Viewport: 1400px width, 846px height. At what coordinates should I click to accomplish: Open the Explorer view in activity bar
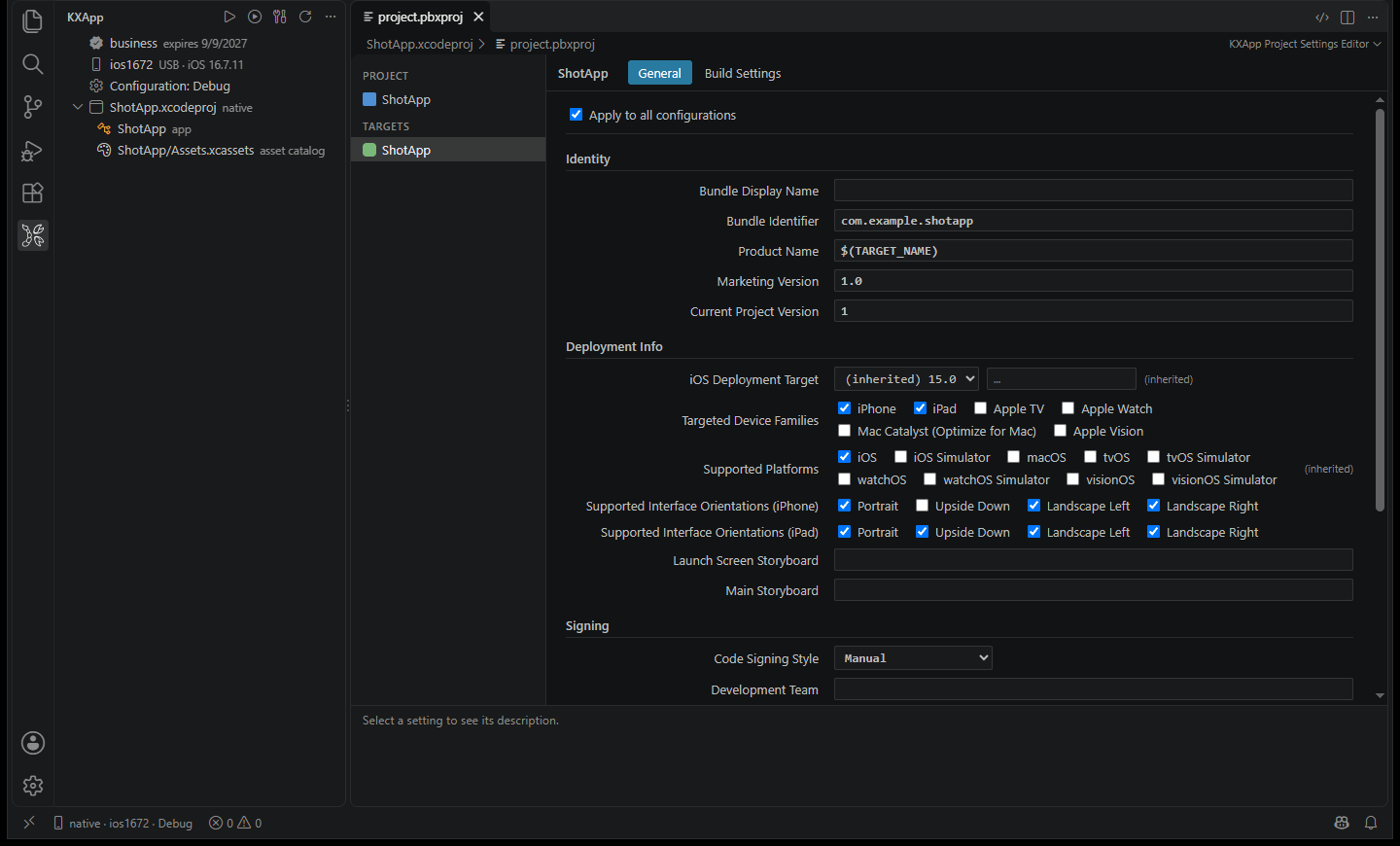(x=32, y=21)
